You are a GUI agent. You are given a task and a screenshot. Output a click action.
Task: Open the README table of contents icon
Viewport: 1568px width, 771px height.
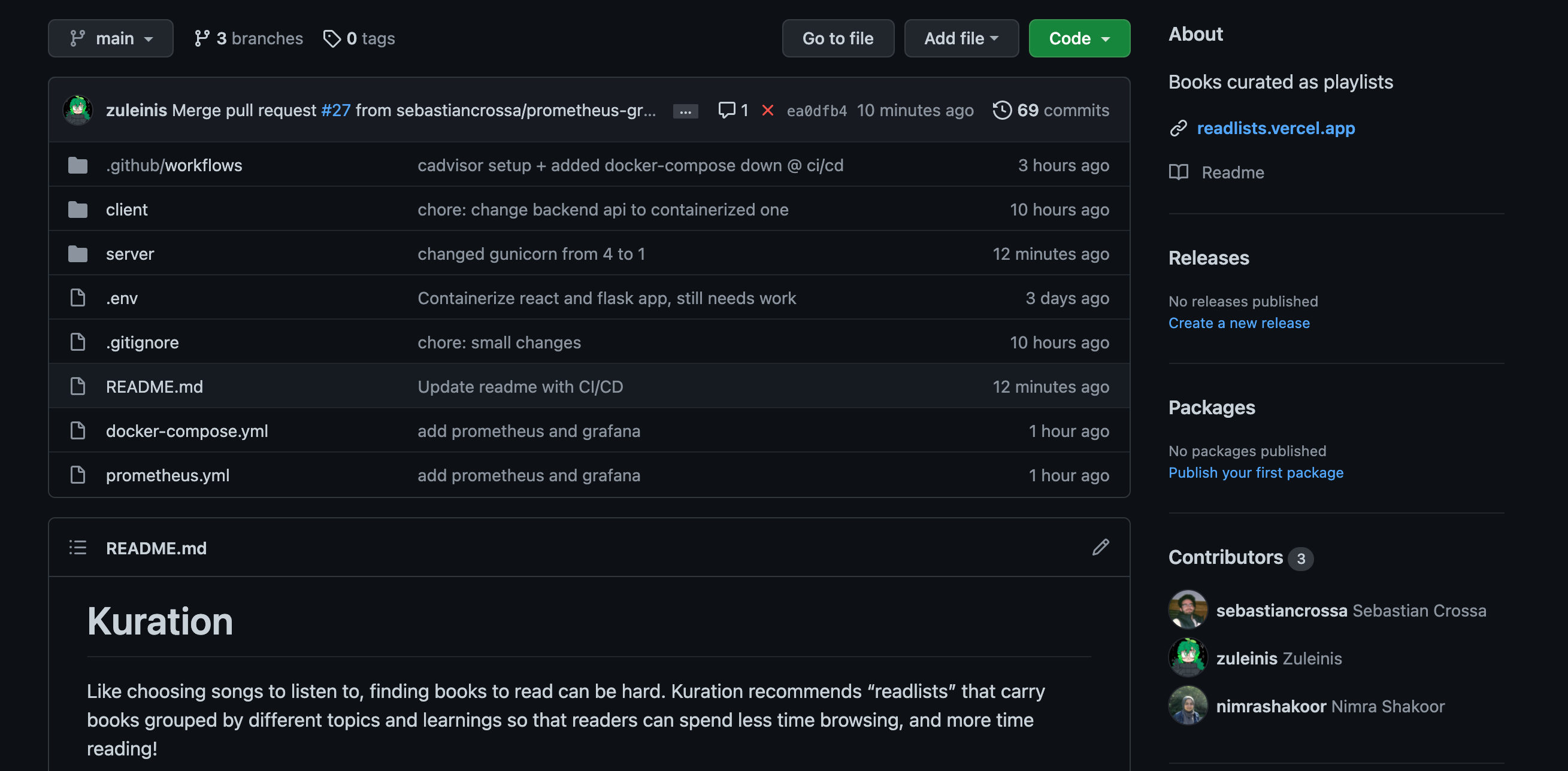77,547
